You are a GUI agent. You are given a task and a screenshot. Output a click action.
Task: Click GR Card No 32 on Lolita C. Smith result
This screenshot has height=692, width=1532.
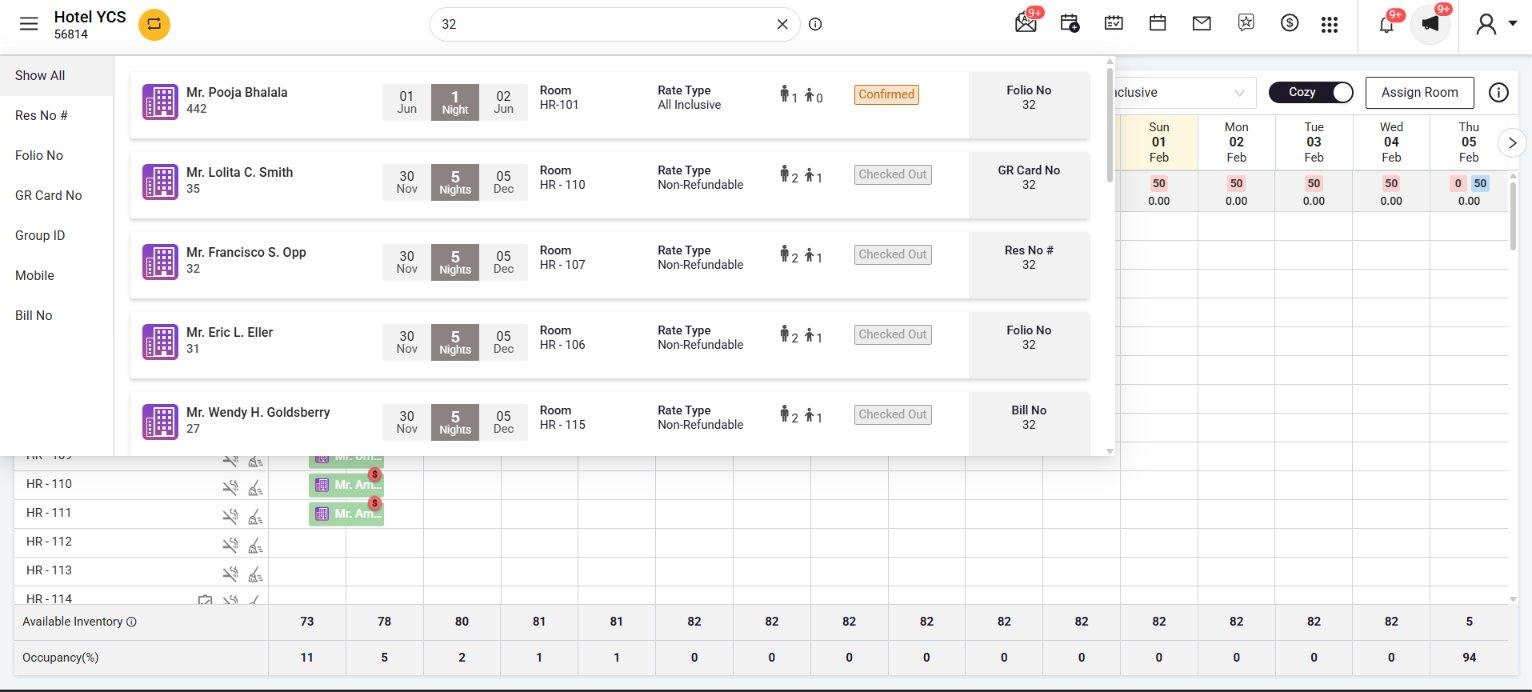click(x=1029, y=177)
